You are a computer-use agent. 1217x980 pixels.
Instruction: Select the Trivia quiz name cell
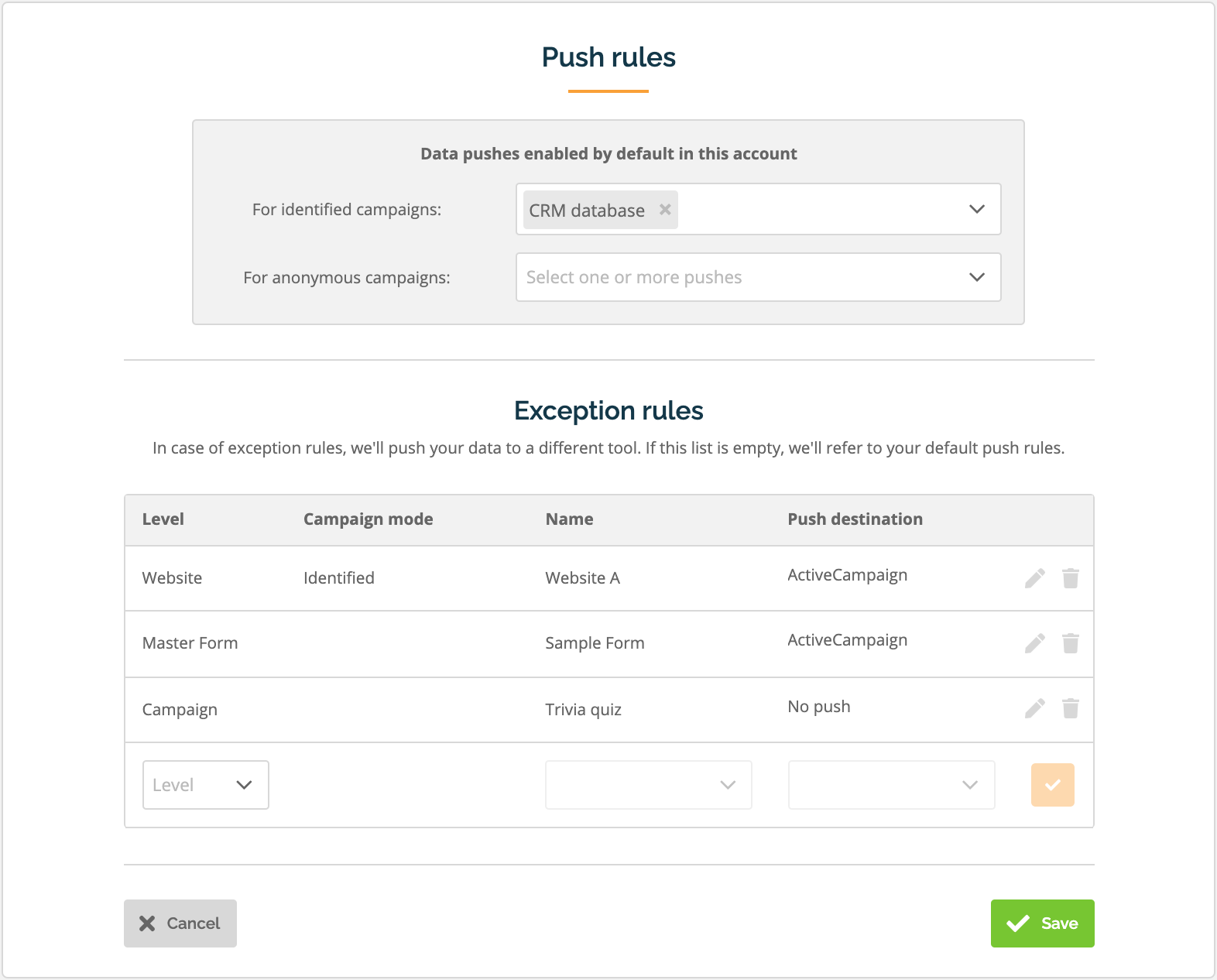(584, 710)
